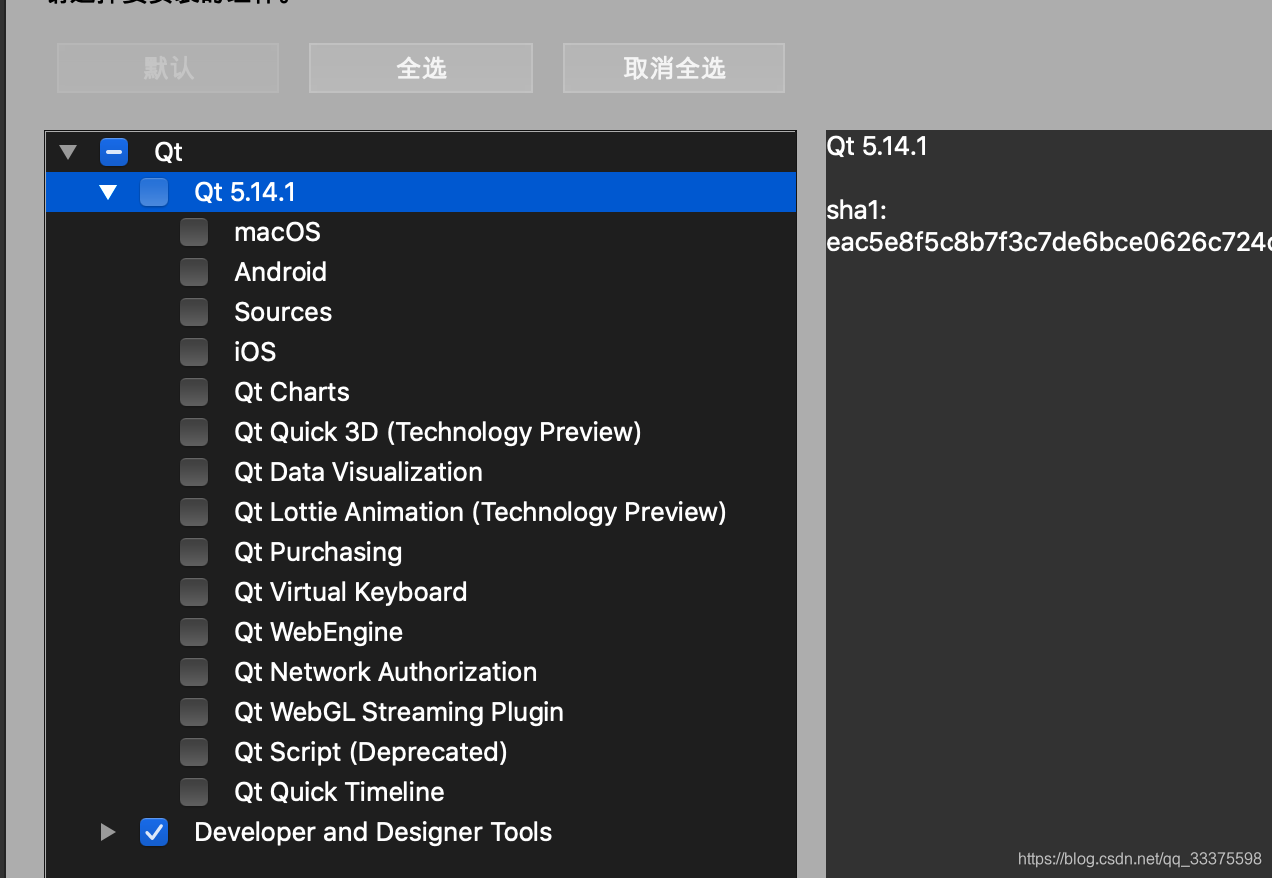Screen dimensions: 1272x878
Task: Enable the Sources checkbox
Action: pyautogui.click(x=194, y=312)
